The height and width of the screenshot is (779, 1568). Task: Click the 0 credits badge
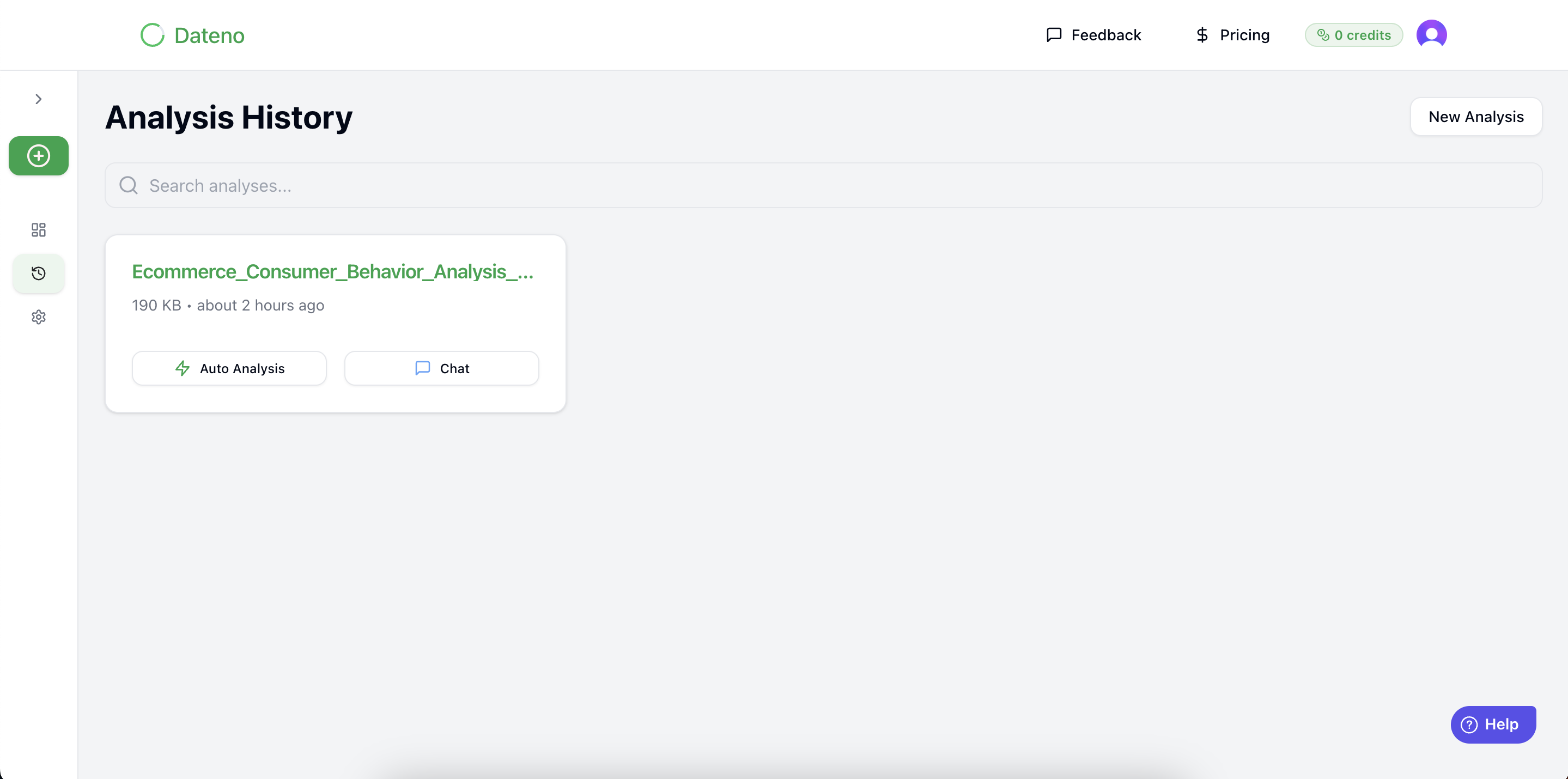point(1353,35)
